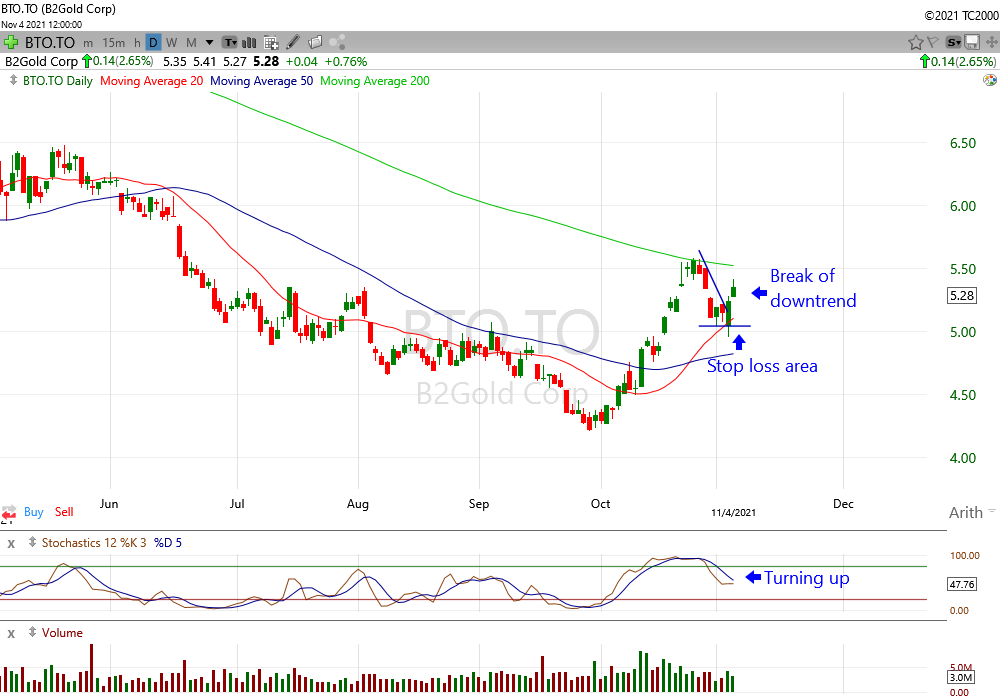Click the 5.35 open price value
Screen dimensions: 1000x700
175,62
